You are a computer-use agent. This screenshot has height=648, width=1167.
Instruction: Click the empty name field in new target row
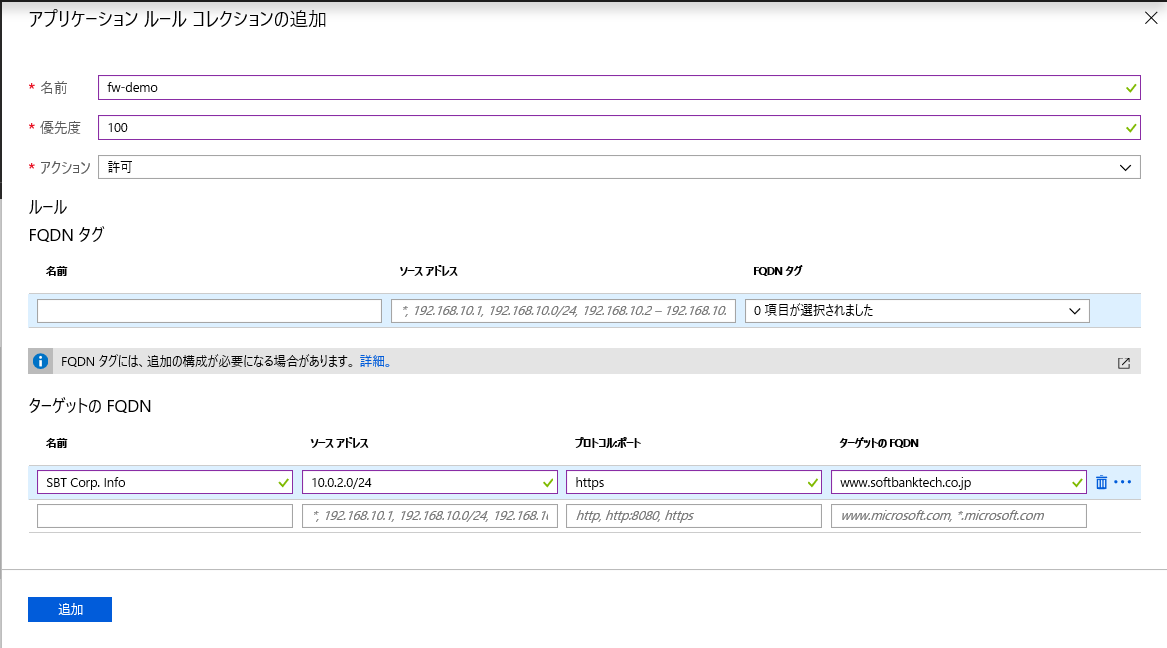pyautogui.click(x=165, y=516)
